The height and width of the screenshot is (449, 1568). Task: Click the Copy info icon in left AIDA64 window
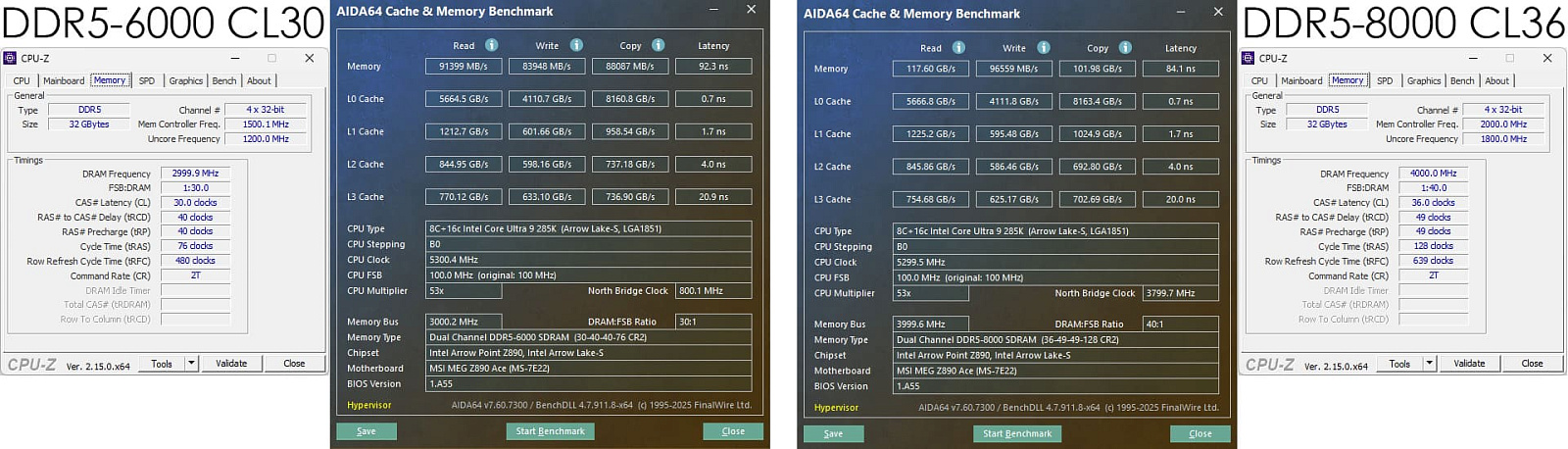[x=658, y=45]
